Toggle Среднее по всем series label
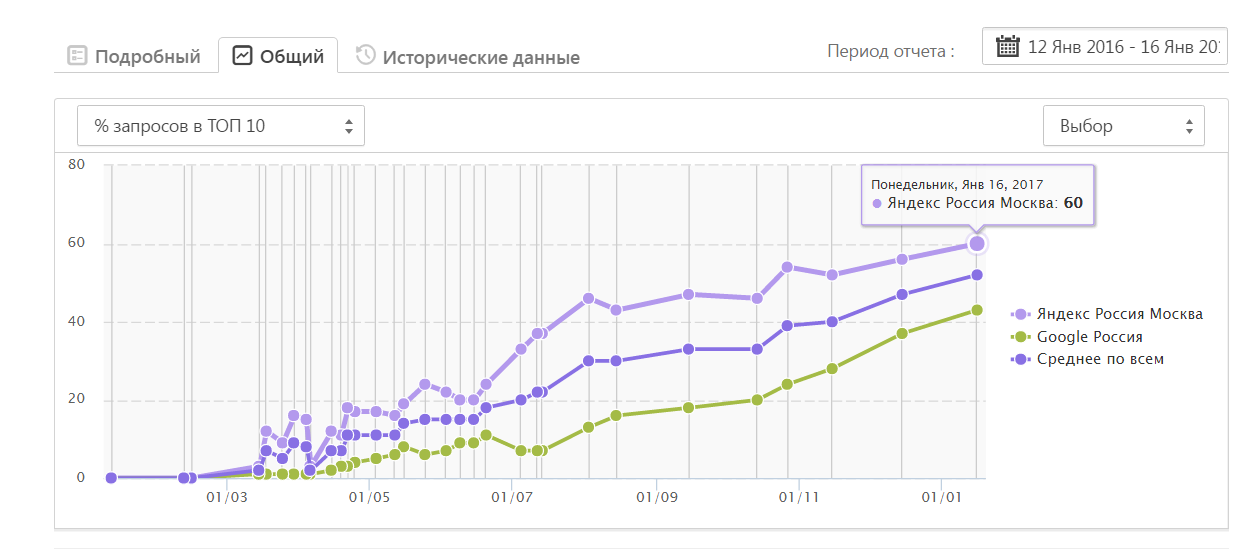 point(1100,359)
